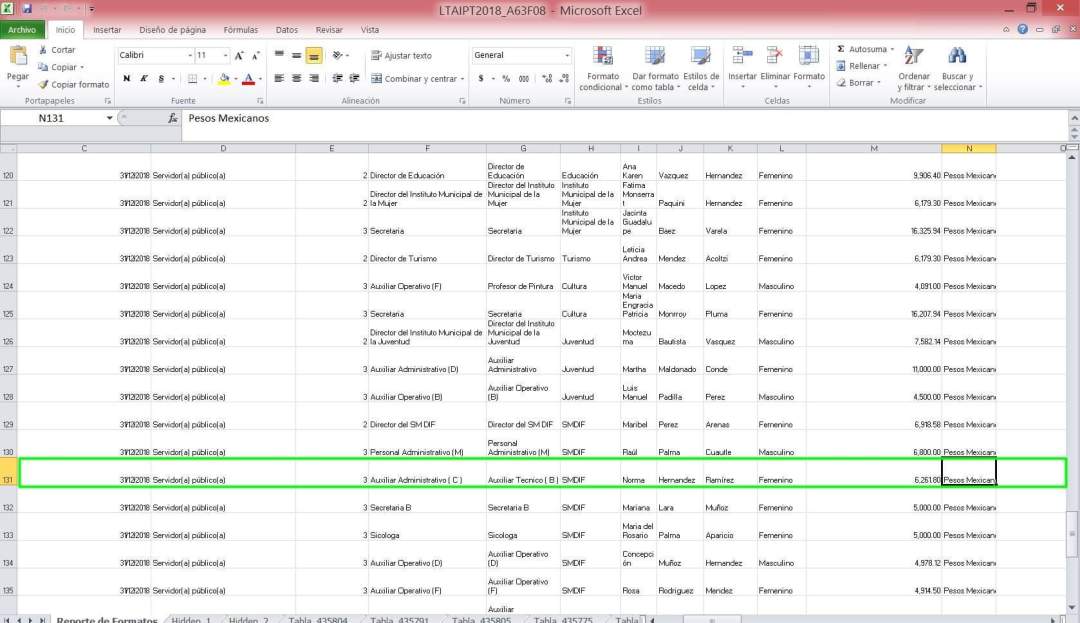Image resolution: width=1080 pixels, height=623 pixels.
Task: Toggle Ajustar texto wrap option
Action: pos(401,56)
